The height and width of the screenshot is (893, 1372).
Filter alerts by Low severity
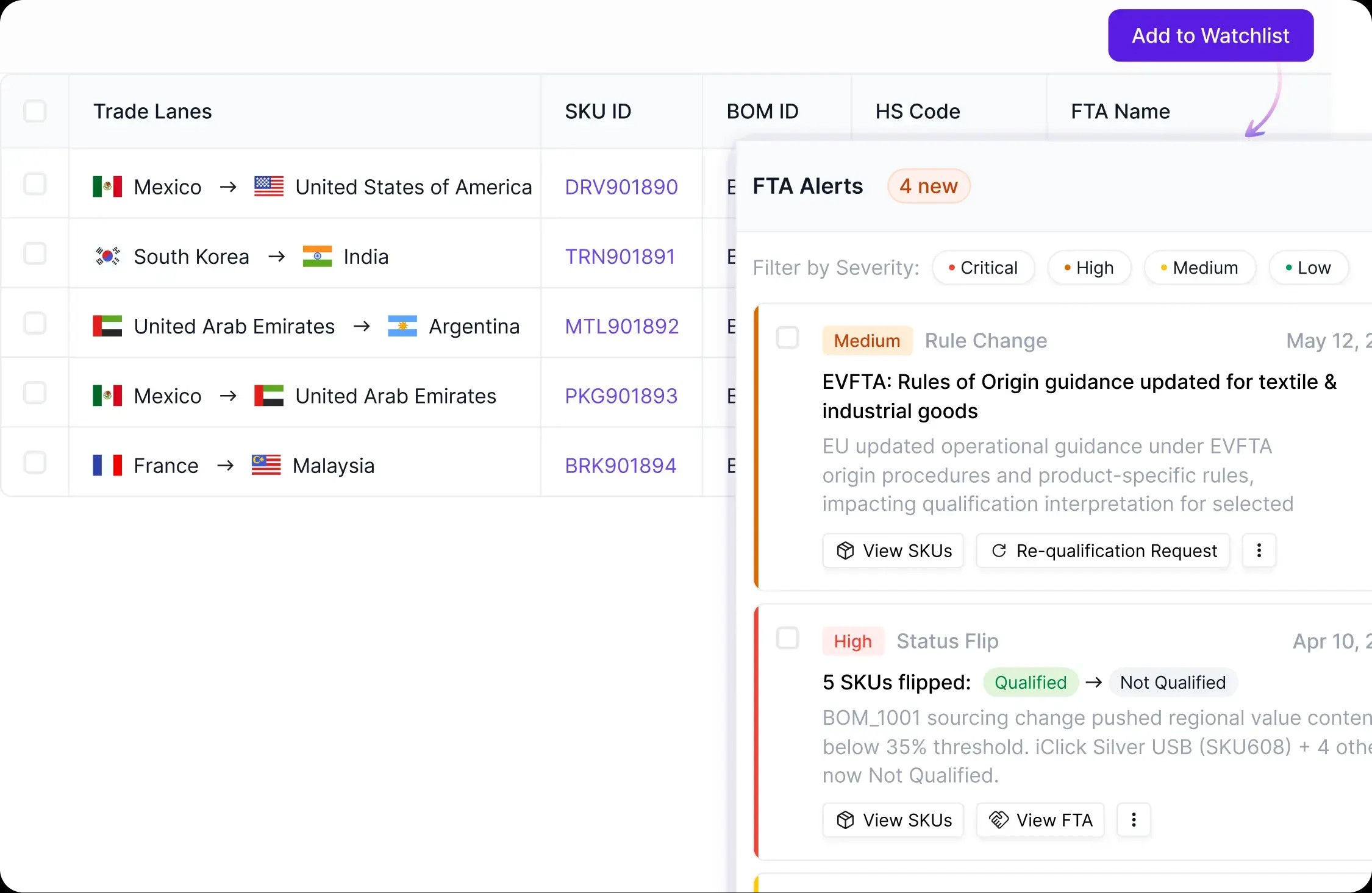[x=1309, y=268]
